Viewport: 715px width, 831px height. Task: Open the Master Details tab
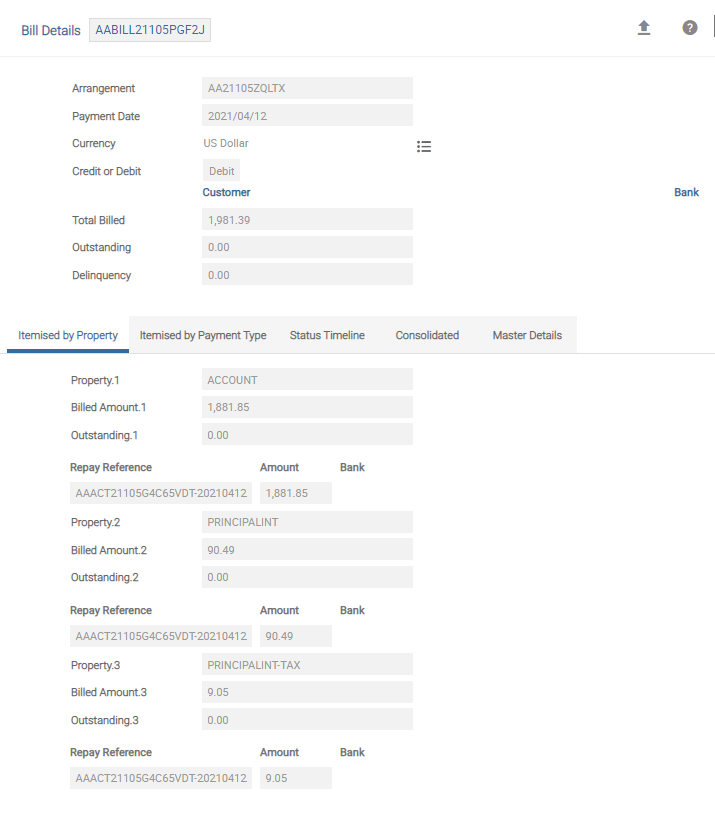tap(527, 335)
